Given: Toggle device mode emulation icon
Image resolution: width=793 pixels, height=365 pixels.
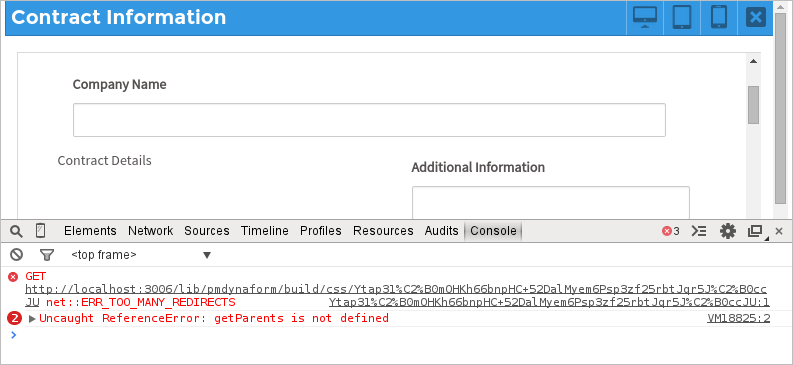Looking at the screenshot, I should (x=40, y=231).
